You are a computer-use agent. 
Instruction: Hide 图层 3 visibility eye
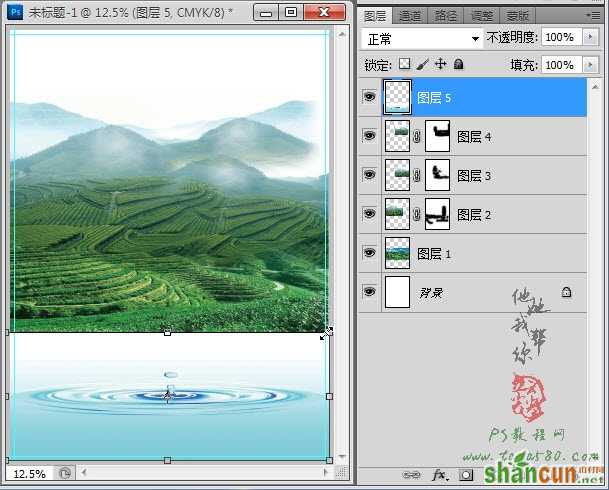(x=369, y=174)
